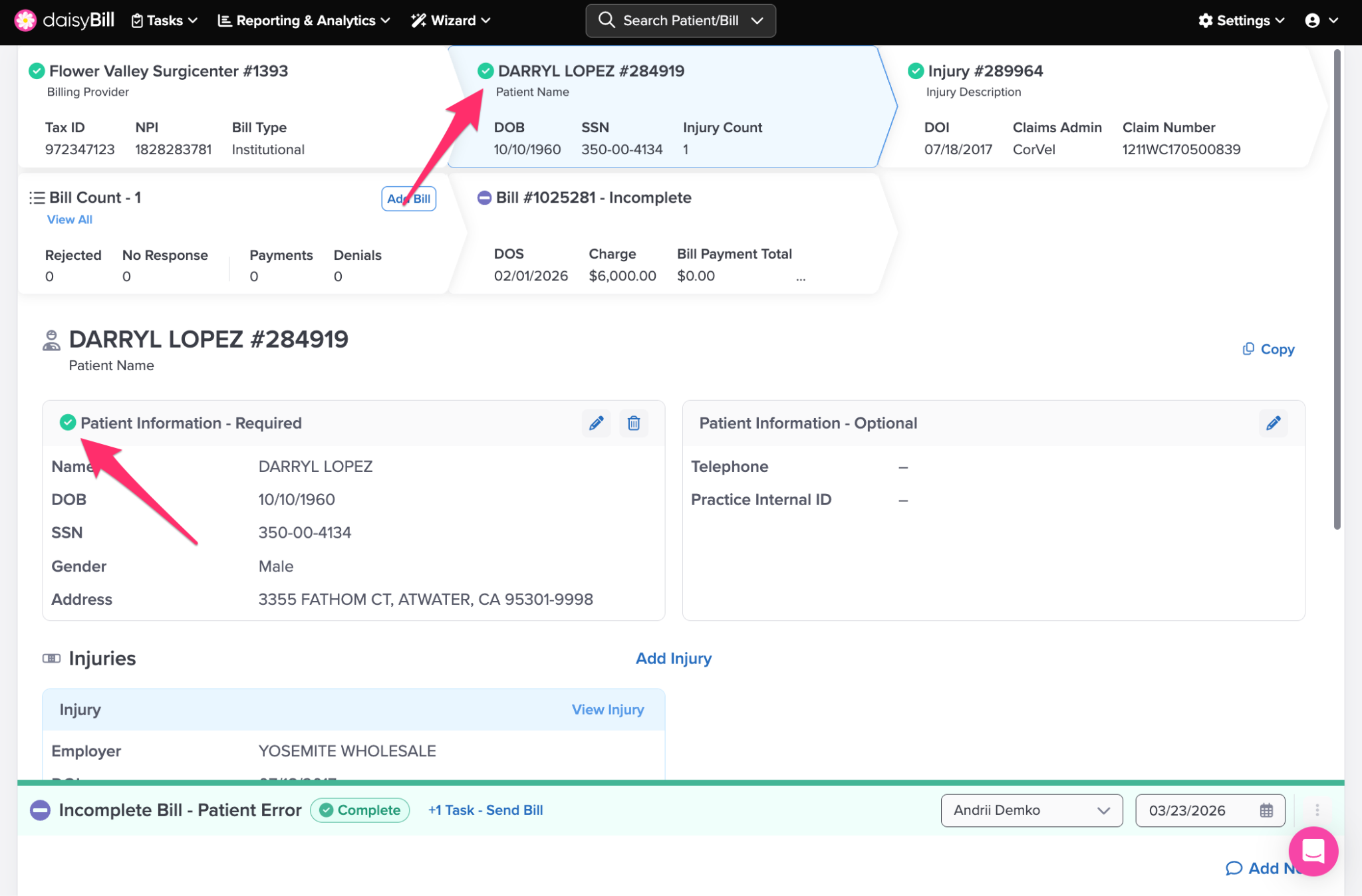1362x896 pixels.
Task: Open Reporting & Analytics menu
Action: pyautogui.click(x=304, y=21)
